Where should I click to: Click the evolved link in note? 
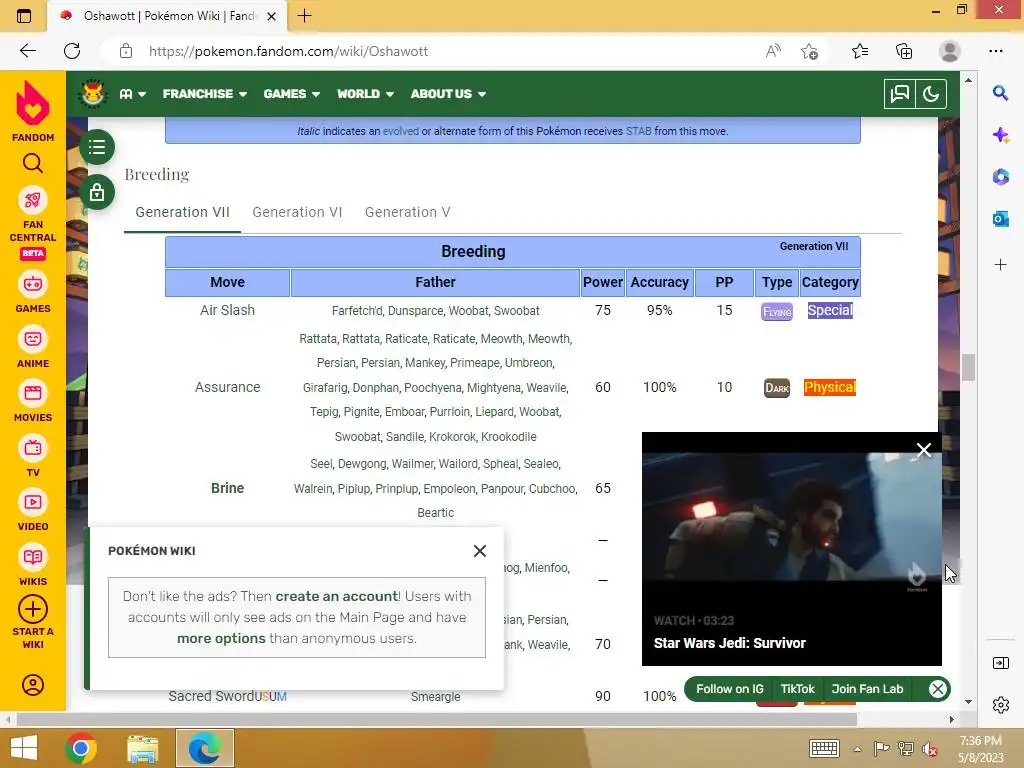coord(400,131)
